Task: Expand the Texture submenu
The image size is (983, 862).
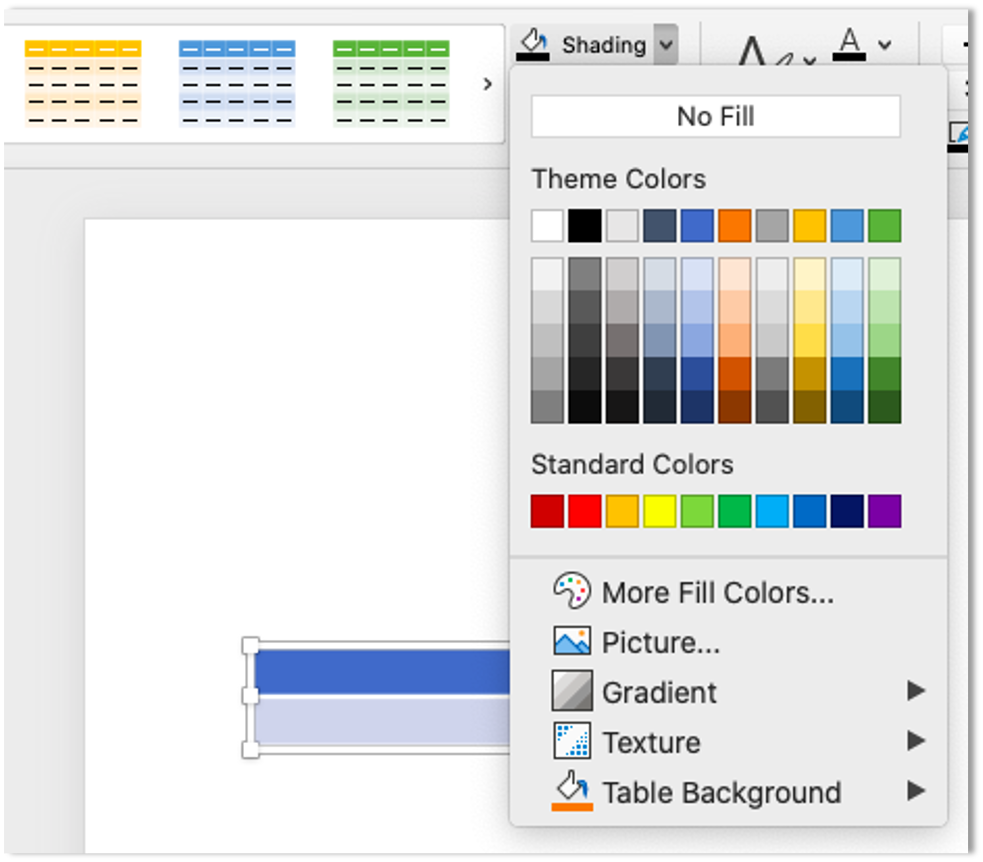Action: click(x=918, y=742)
